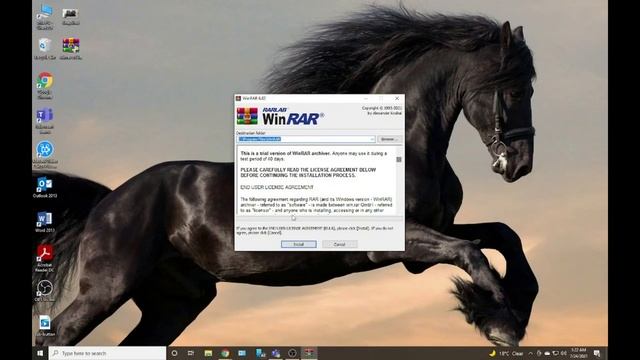This screenshot has width=640, height=360.
Task: Switch to Chrome on the taskbar
Action: click(x=225, y=353)
